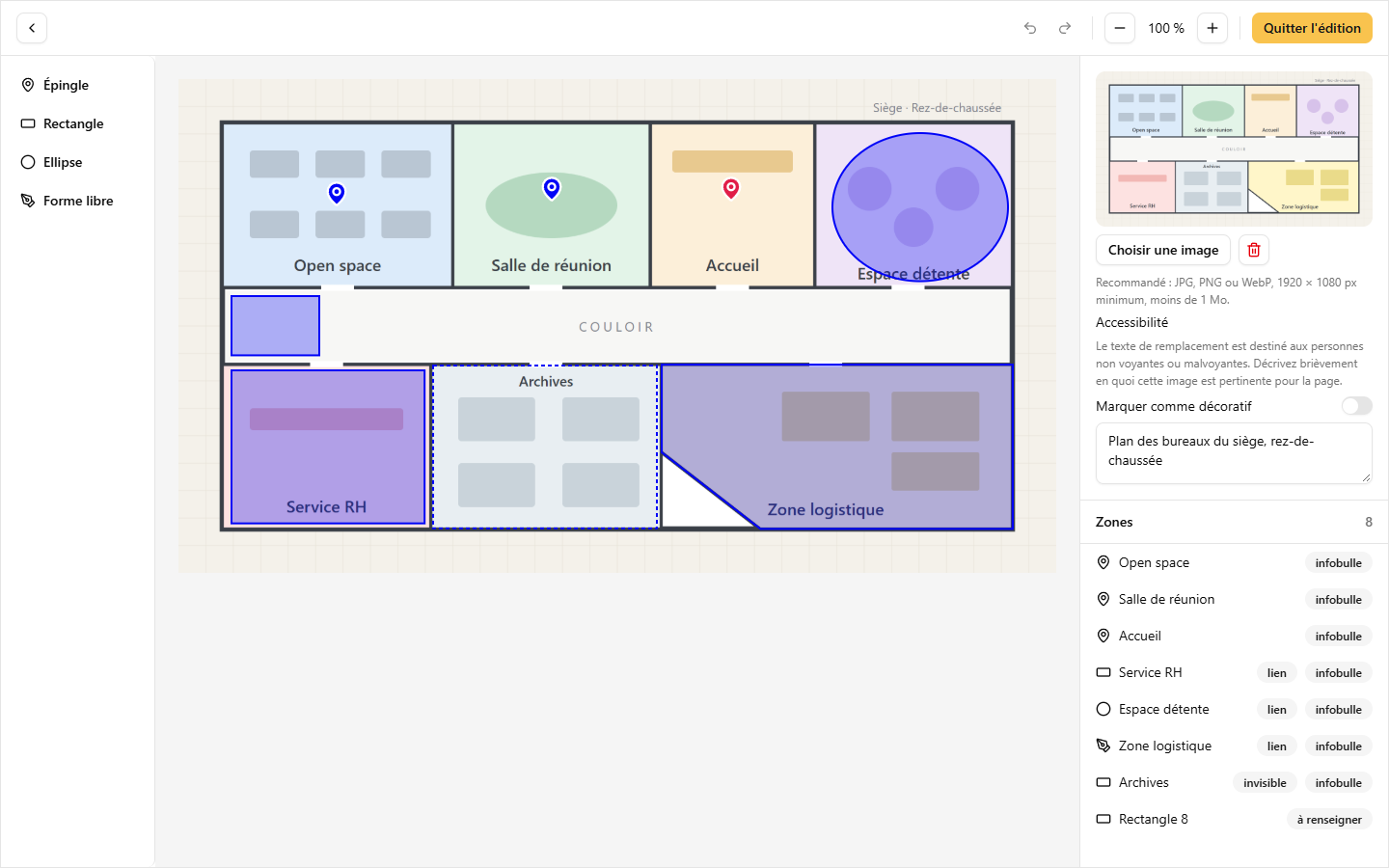1389x868 pixels.
Task: Click the lien badge of Zone logistique
Action: click(1277, 746)
